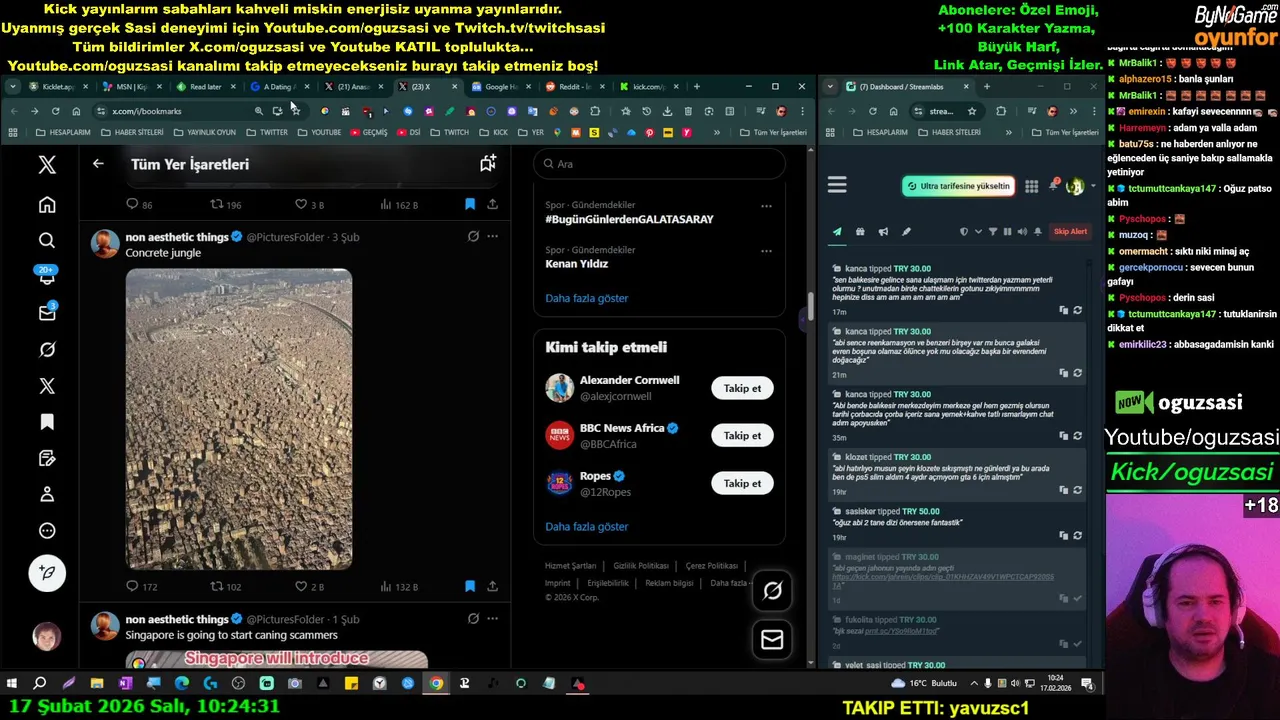Reply to the Concrete jungle post

pos(132,587)
